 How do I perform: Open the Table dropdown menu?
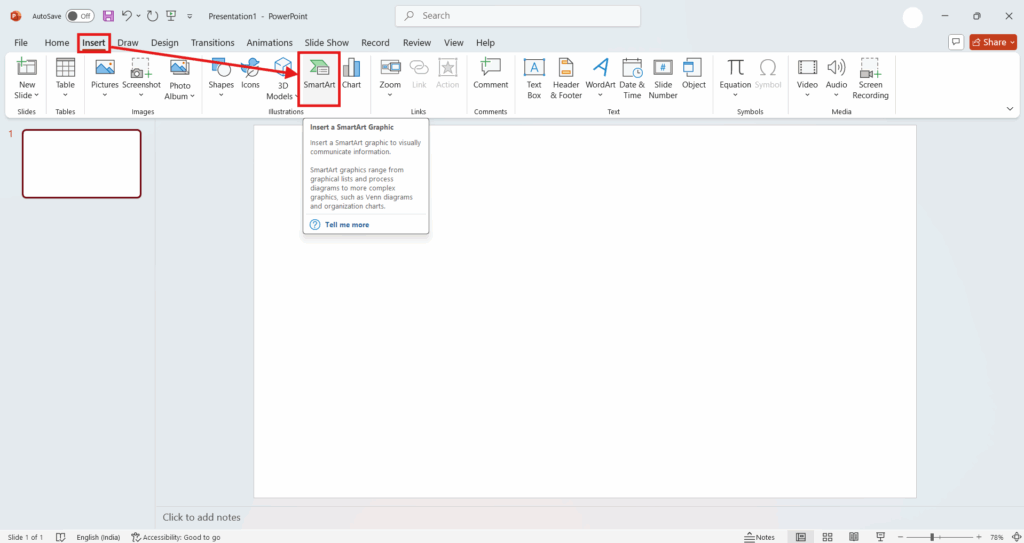pos(65,96)
